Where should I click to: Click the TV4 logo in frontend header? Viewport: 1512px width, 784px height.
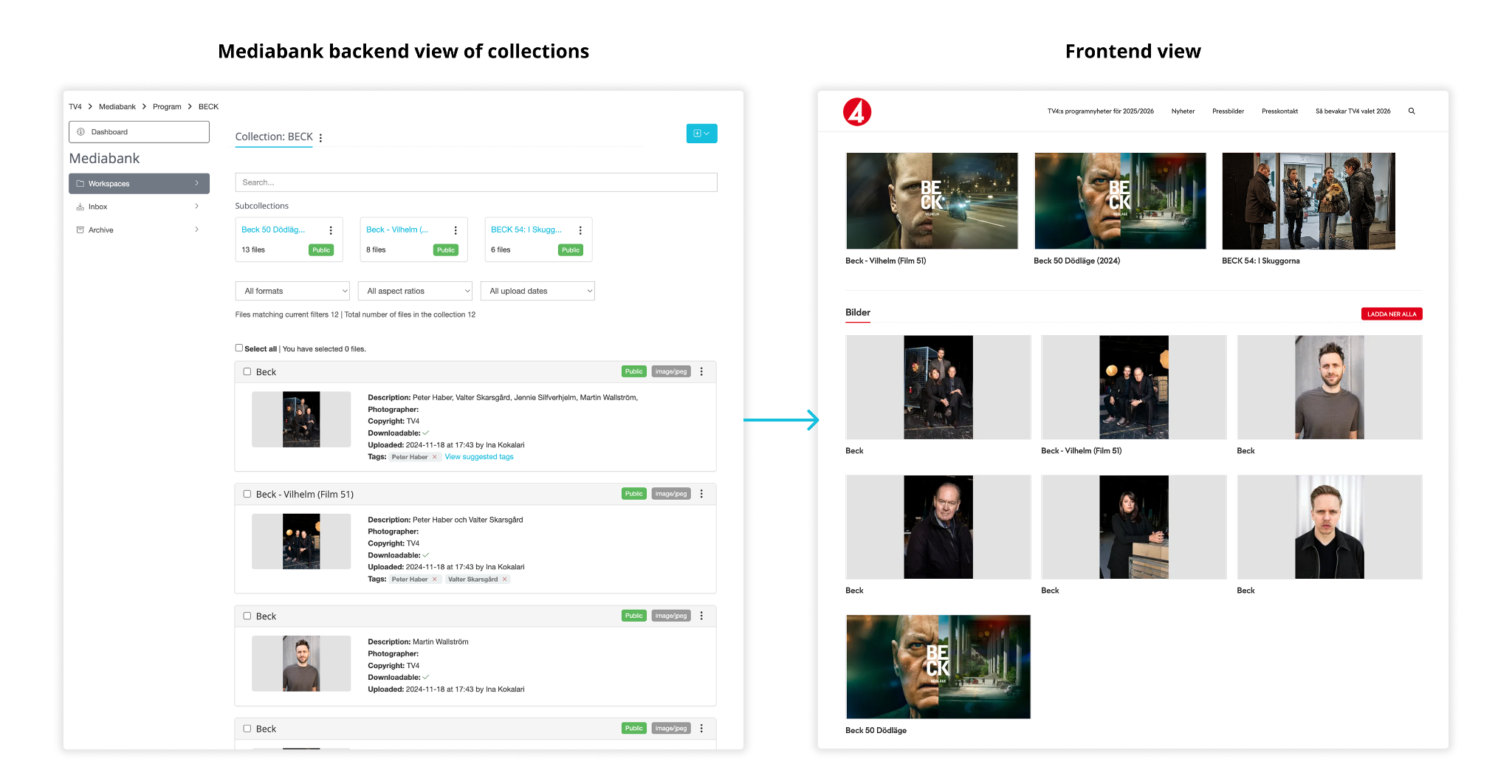coord(856,112)
